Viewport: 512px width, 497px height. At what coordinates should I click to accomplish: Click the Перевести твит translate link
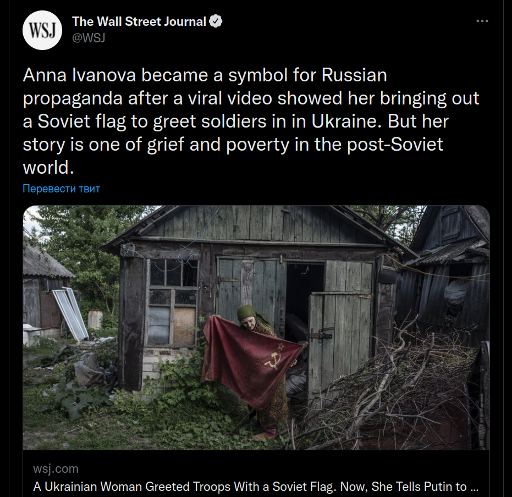click(x=61, y=189)
